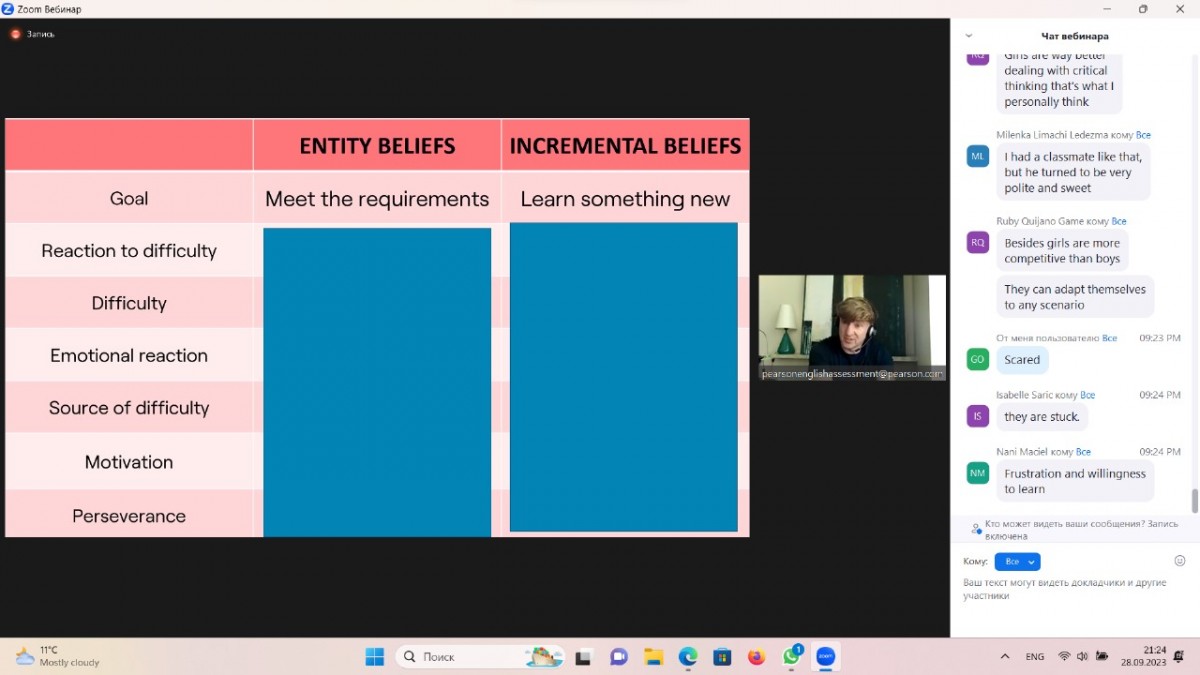Open Microsoft Edge from the taskbar
The image size is (1200, 675).
pos(688,657)
